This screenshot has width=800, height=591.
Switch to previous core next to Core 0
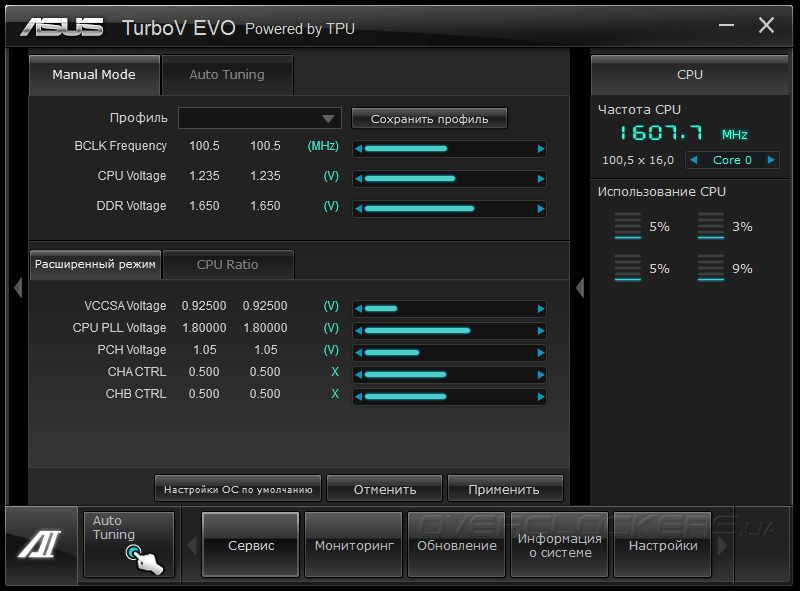[693, 160]
